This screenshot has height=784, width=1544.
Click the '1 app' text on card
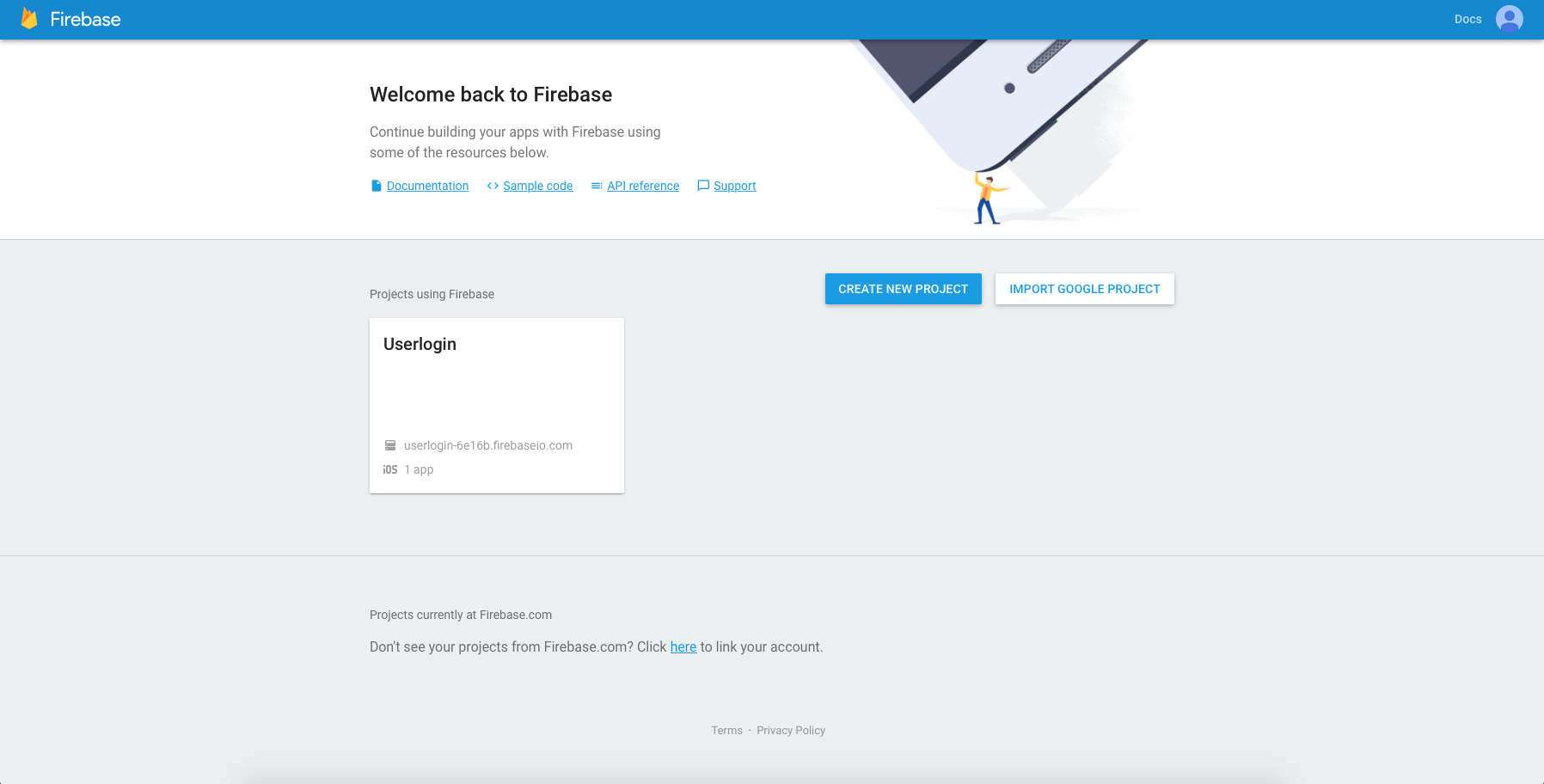pyautogui.click(x=419, y=469)
